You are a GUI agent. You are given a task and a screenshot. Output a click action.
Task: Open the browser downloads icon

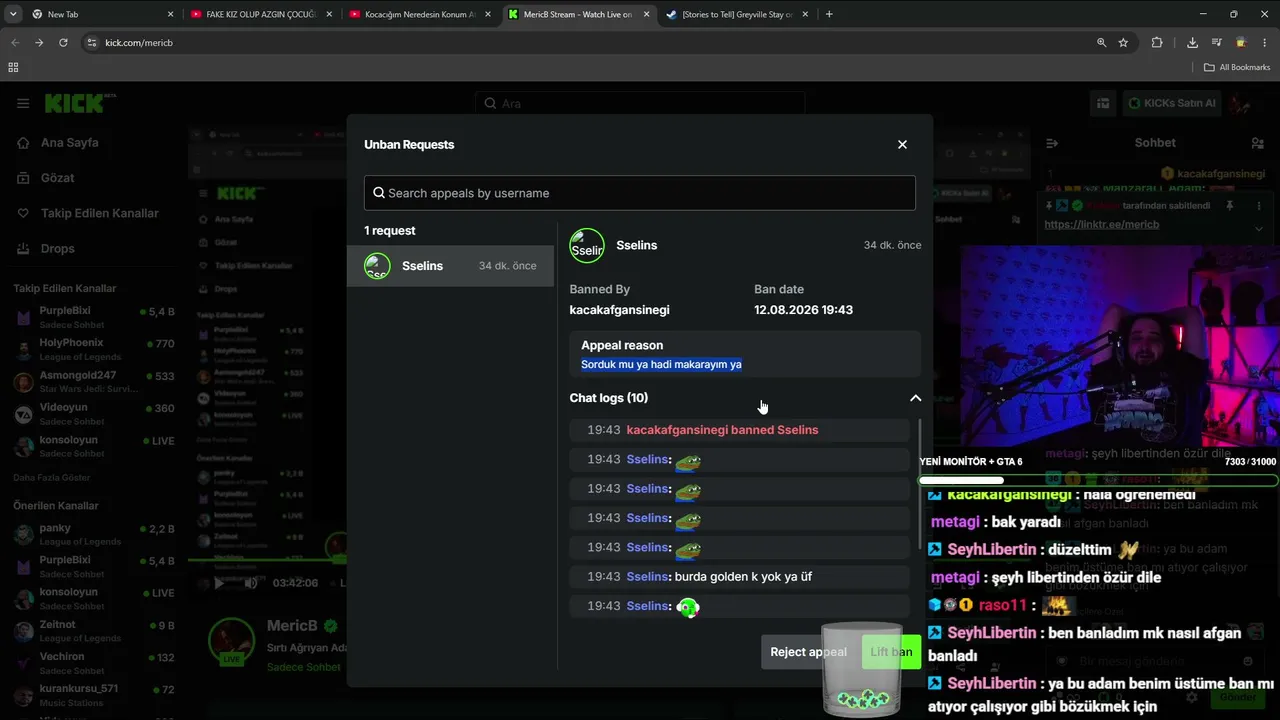pos(1192,43)
